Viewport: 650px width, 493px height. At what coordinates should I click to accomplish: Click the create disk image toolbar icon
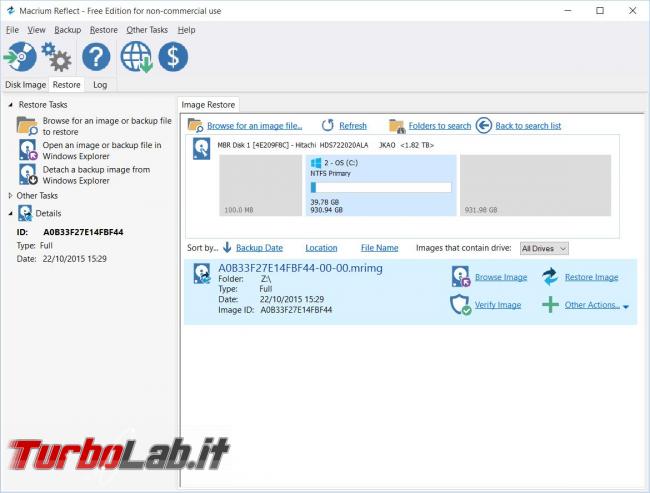(20, 56)
